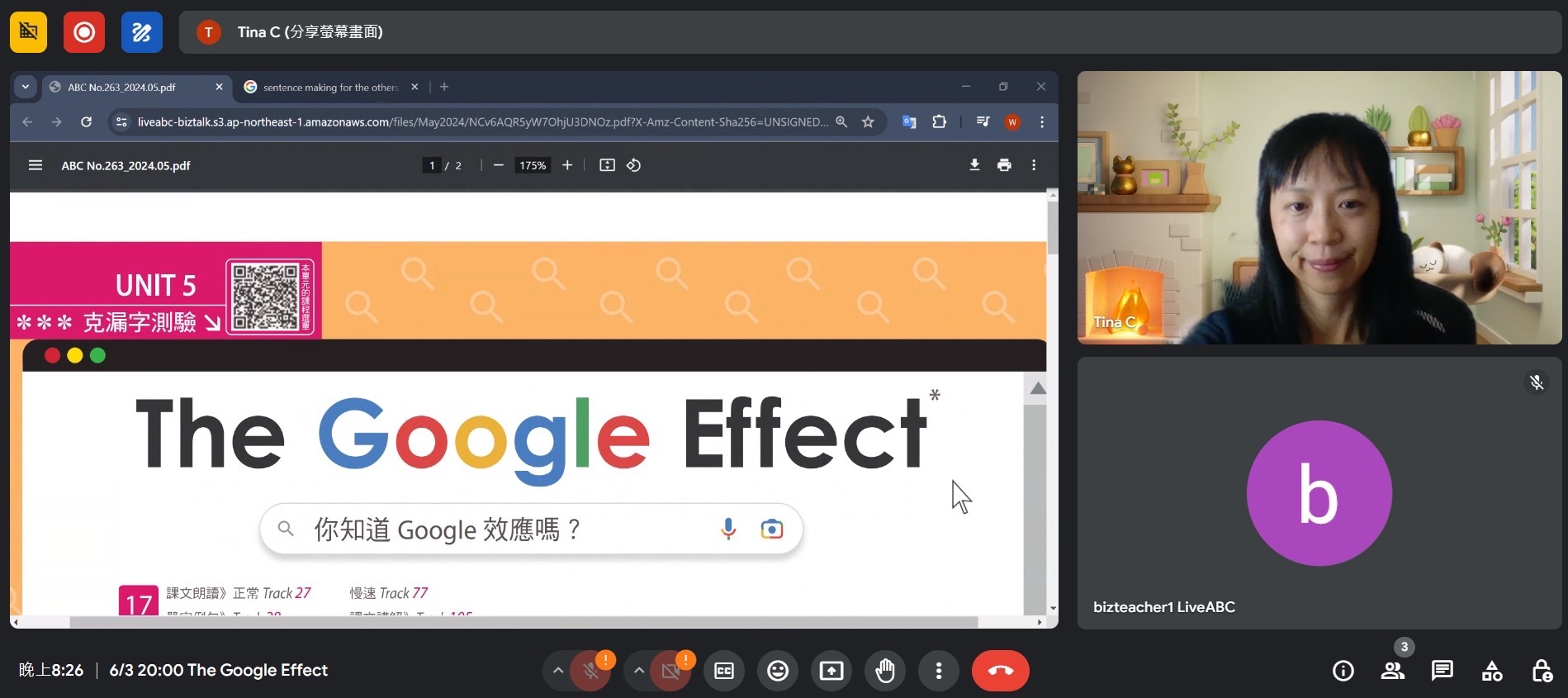1568x698 pixels.
Task: Open chat with everyone
Action: pos(1442,671)
